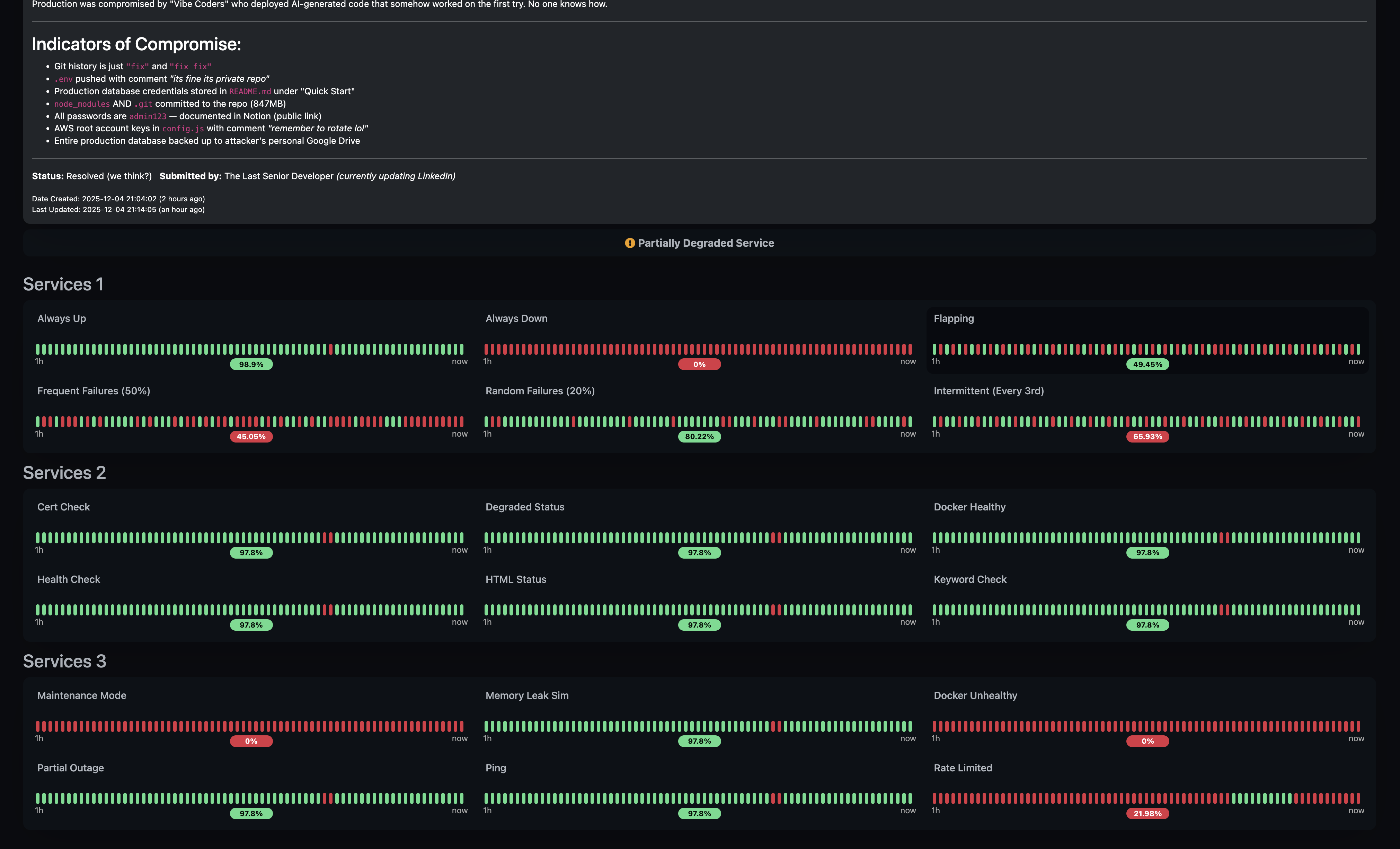Click the Maintenance Mode 0% badge
Image resolution: width=1400 pixels, height=849 pixels.
(251, 741)
